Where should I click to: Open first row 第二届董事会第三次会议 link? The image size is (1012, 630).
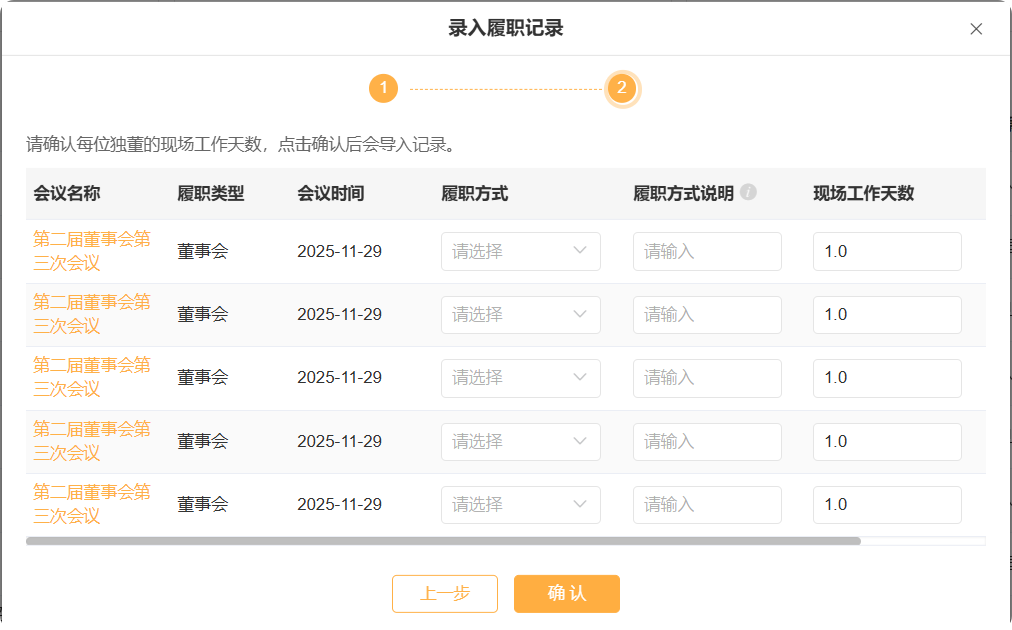click(91, 251)
